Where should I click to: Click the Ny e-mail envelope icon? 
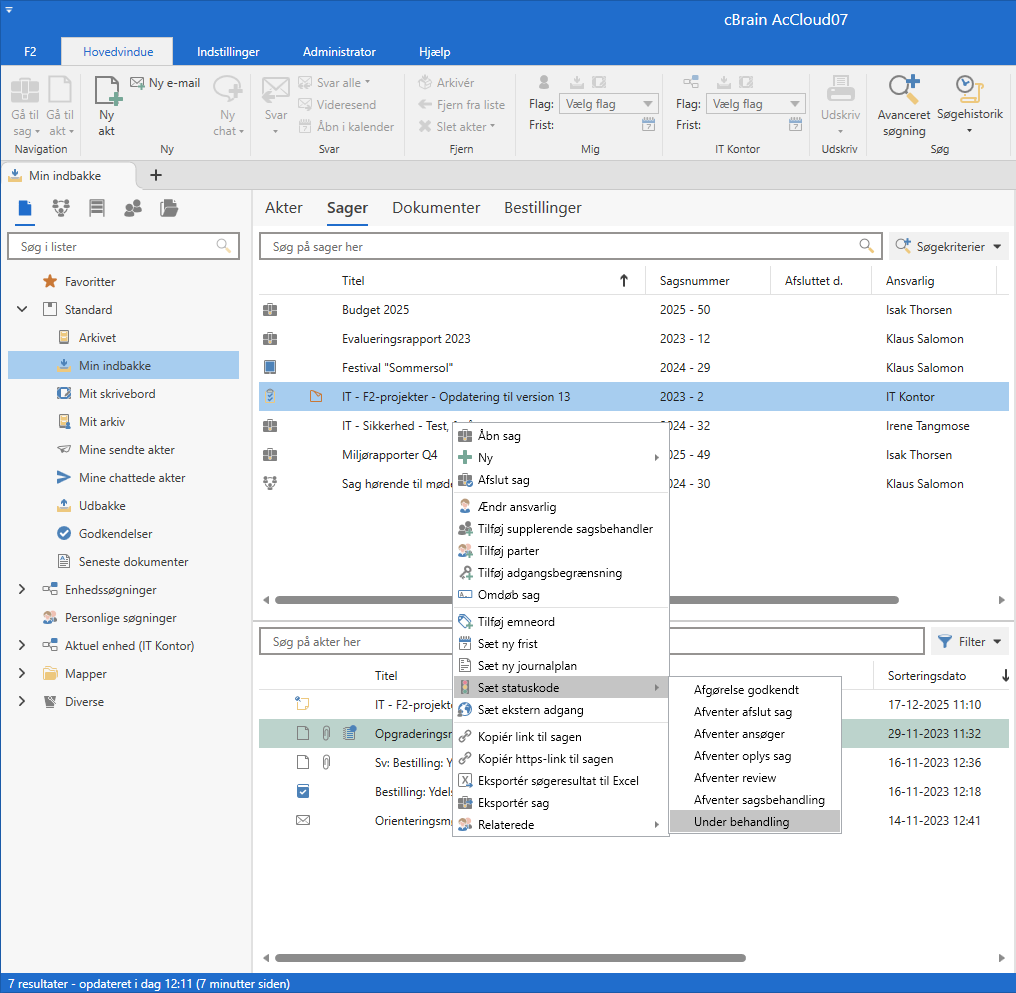click(x=137, y=83)
